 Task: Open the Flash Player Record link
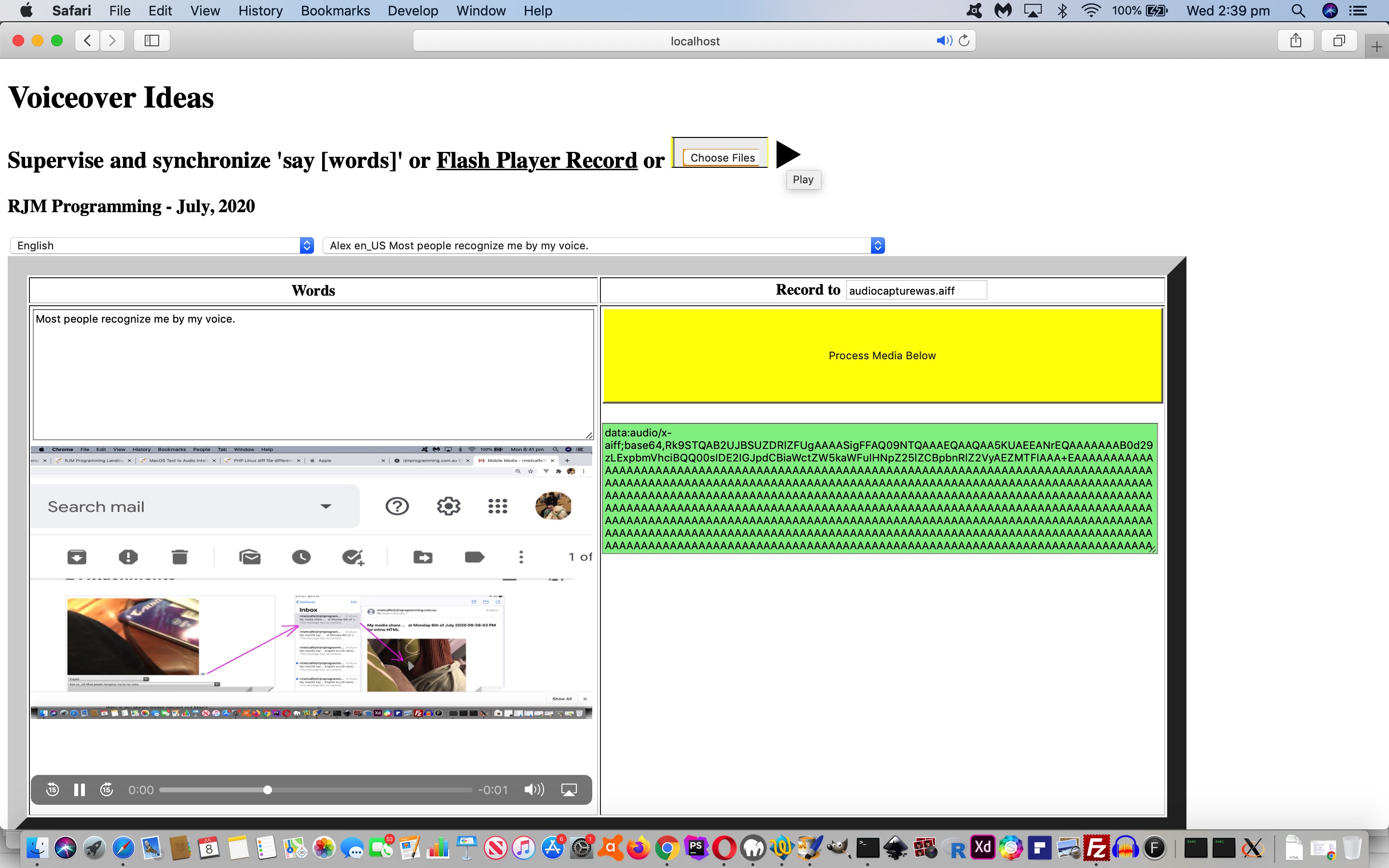click(x=537, y=160)
